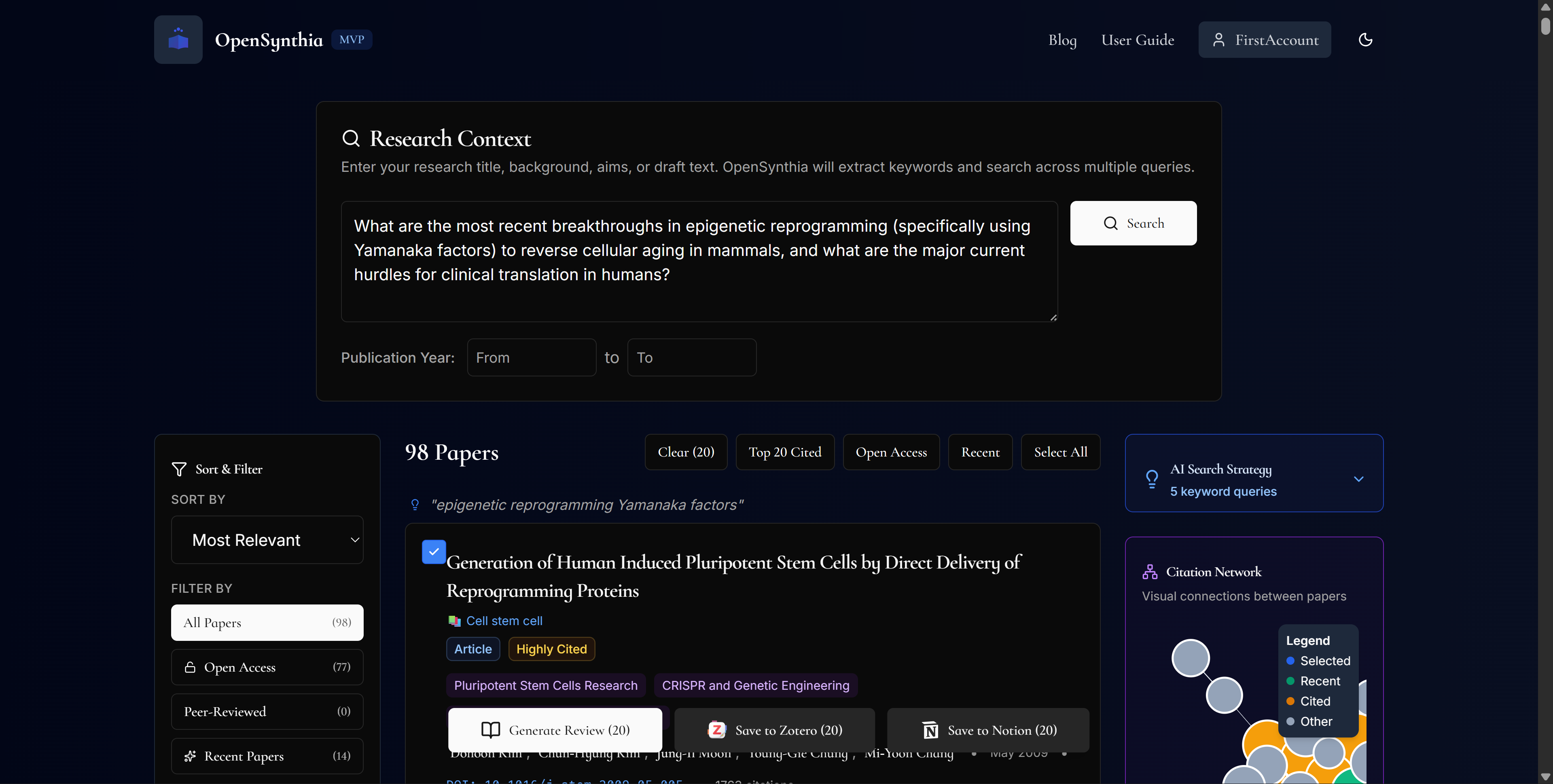
Task: Click the lightbulb icon in AI Search Strategy
Action: point(1152,479)
